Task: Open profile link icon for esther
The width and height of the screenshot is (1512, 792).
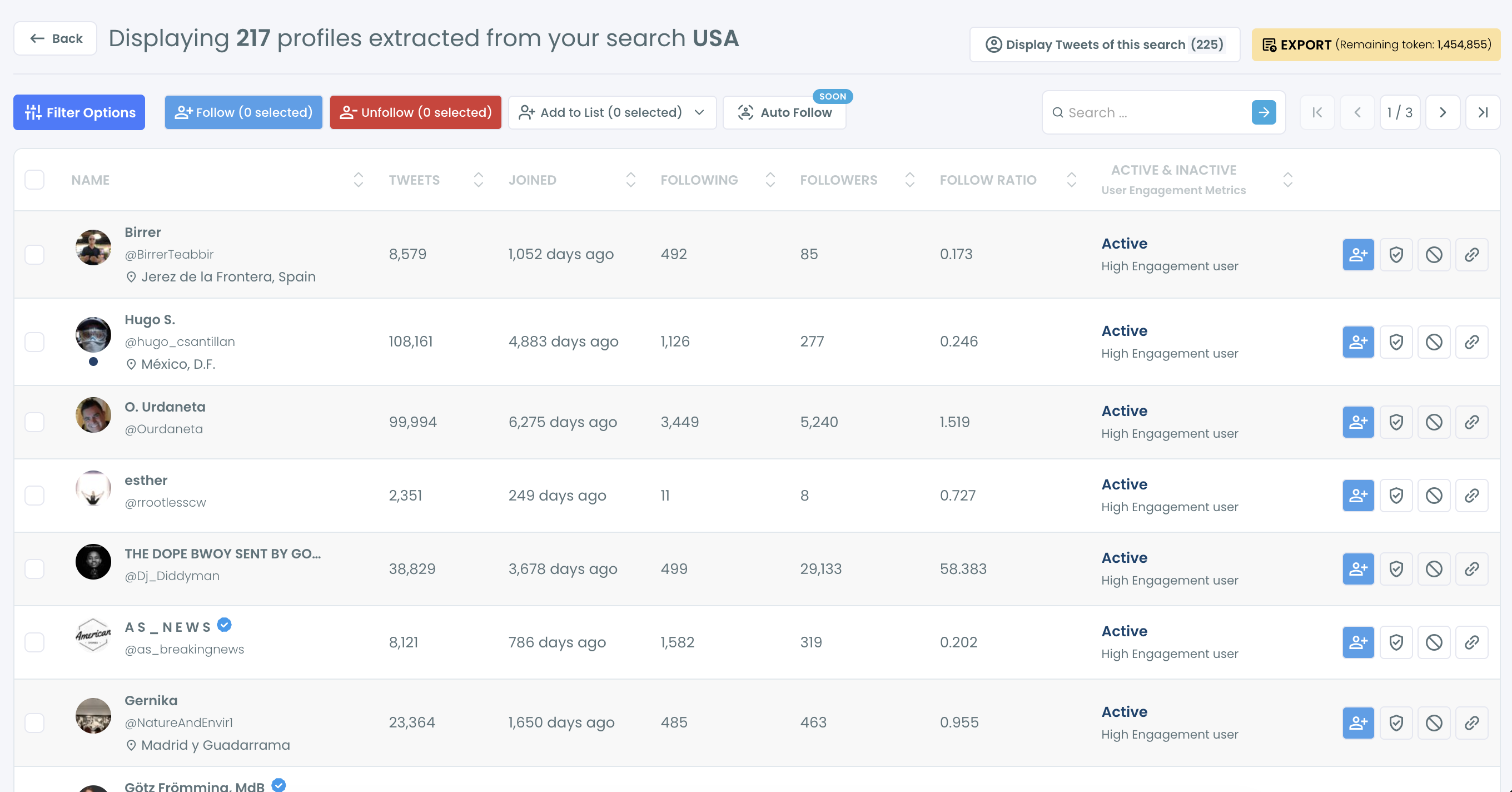Action: 1471,495
